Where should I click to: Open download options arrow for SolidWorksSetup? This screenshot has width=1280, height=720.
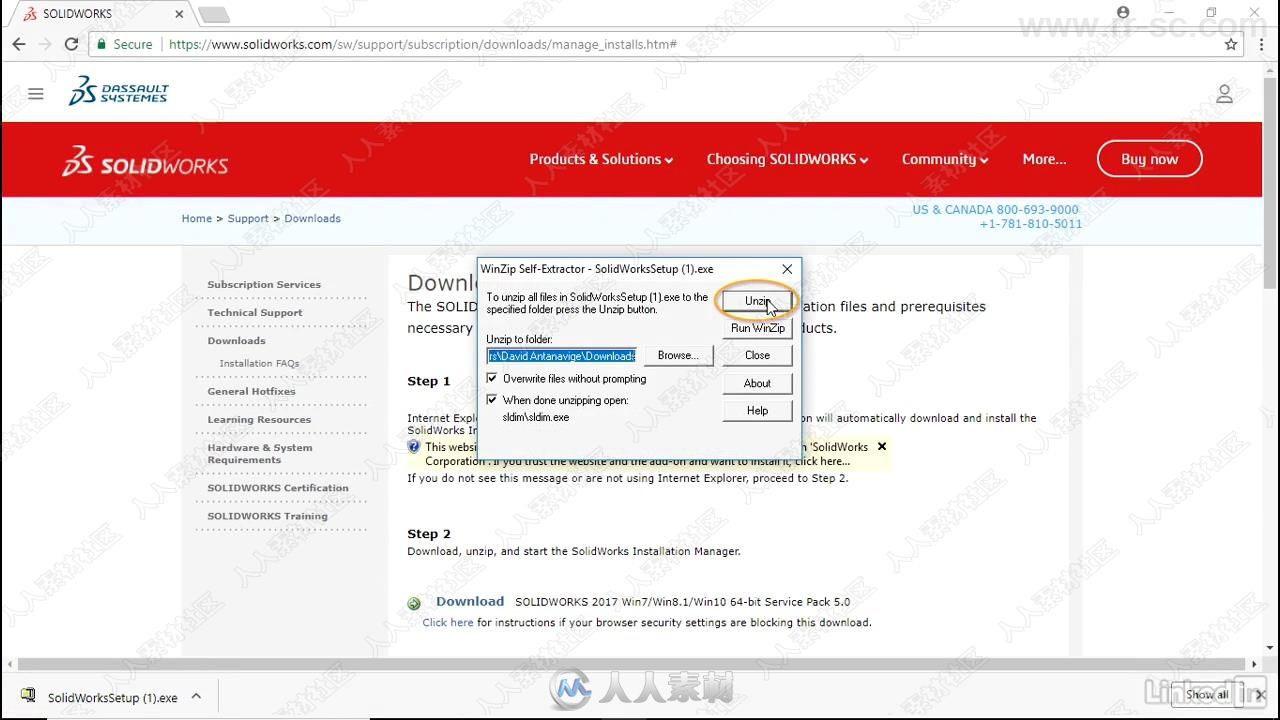tap(196, 696)
